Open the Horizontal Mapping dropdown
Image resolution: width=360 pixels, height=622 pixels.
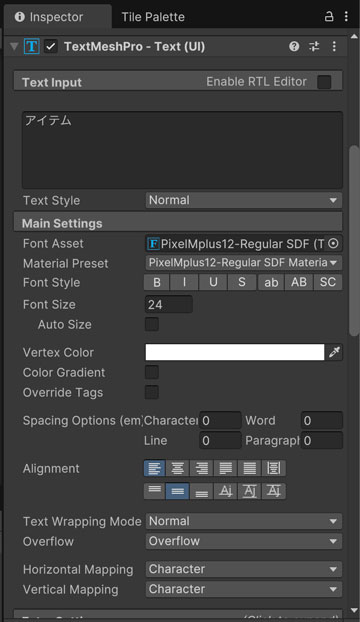click(x=243, y=569)
